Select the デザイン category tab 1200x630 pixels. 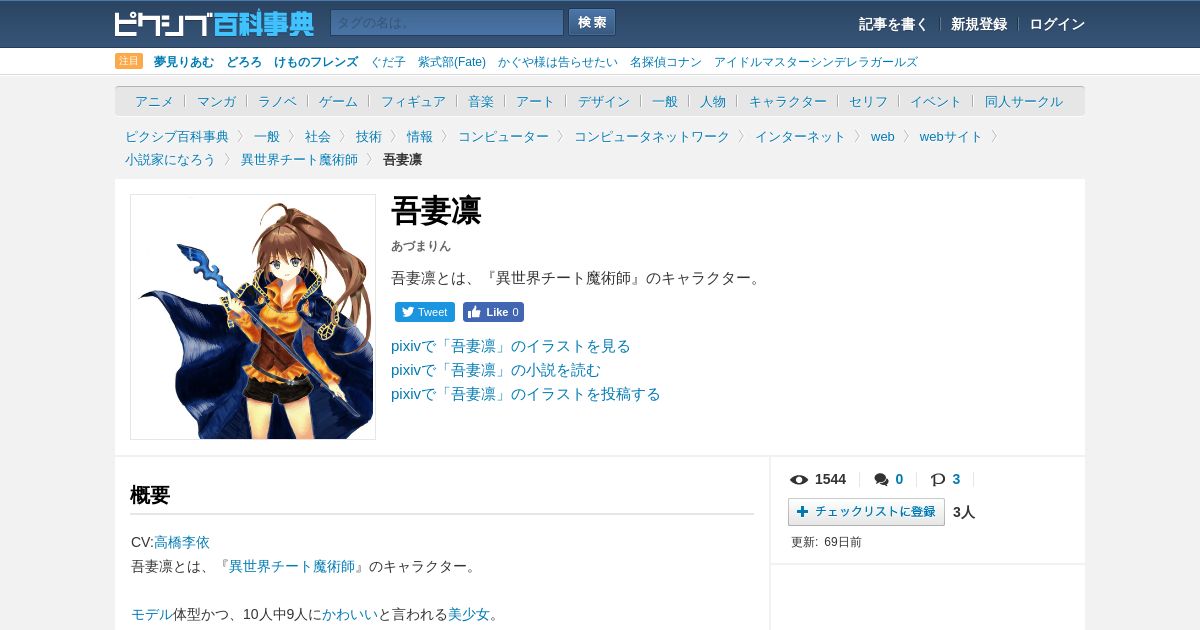coord(604,101)
